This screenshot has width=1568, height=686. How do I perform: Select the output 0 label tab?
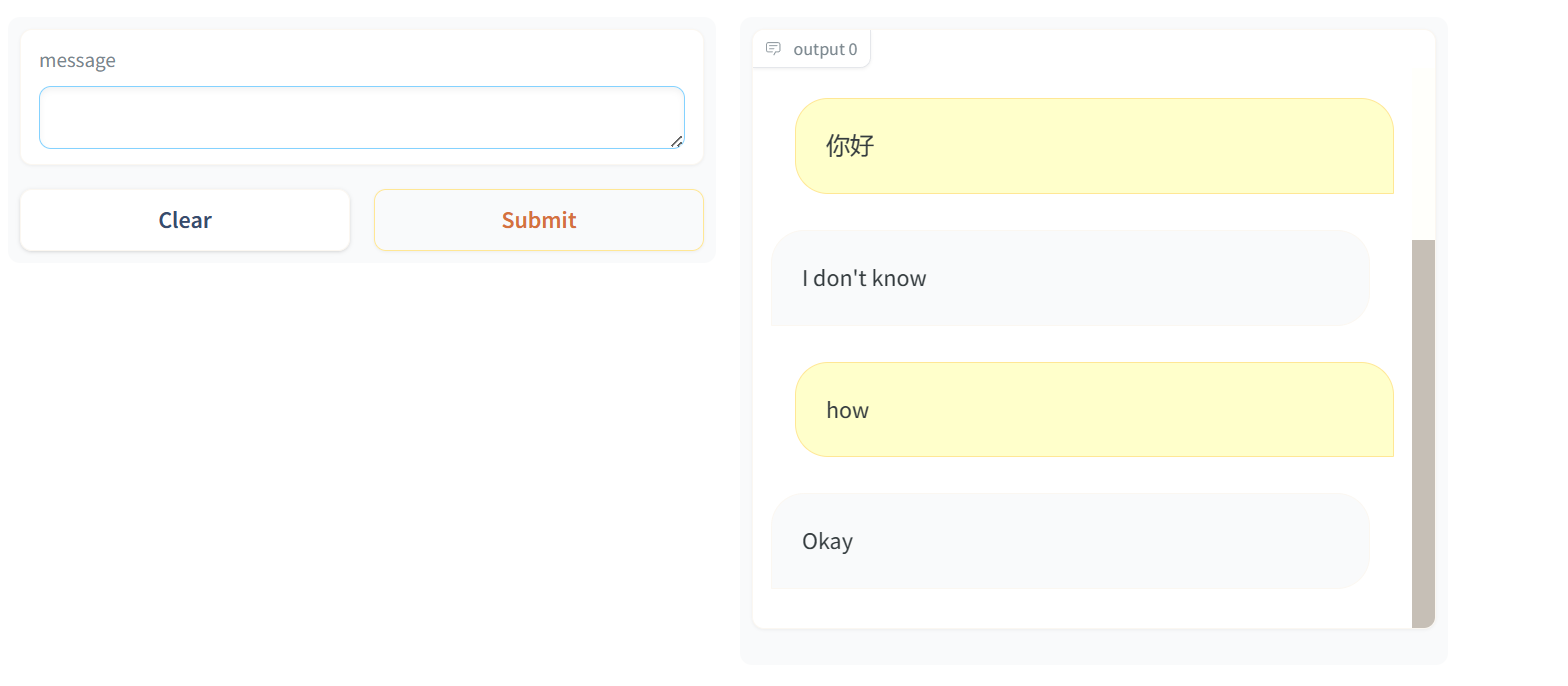tap(811, 49)
